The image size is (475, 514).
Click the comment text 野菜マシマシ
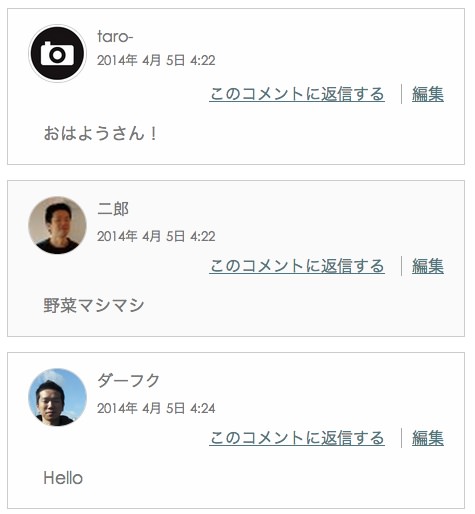94,305
